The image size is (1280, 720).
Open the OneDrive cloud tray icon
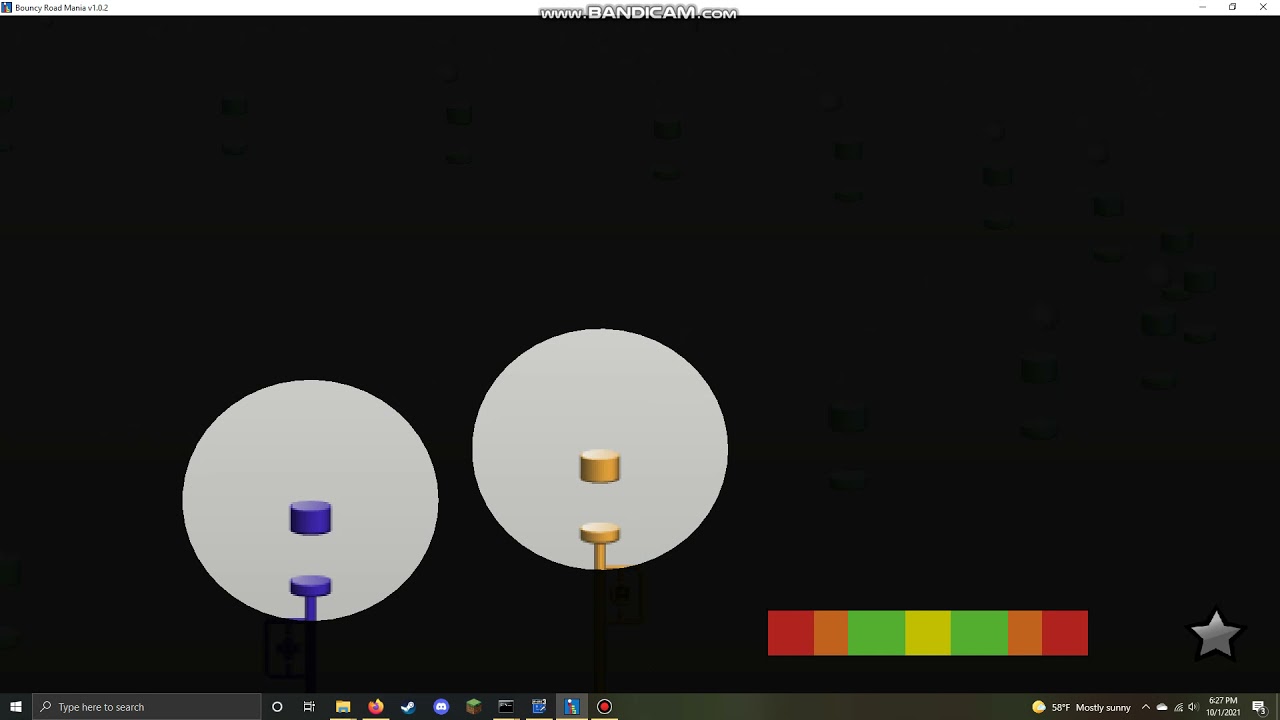pos(1162,707)
